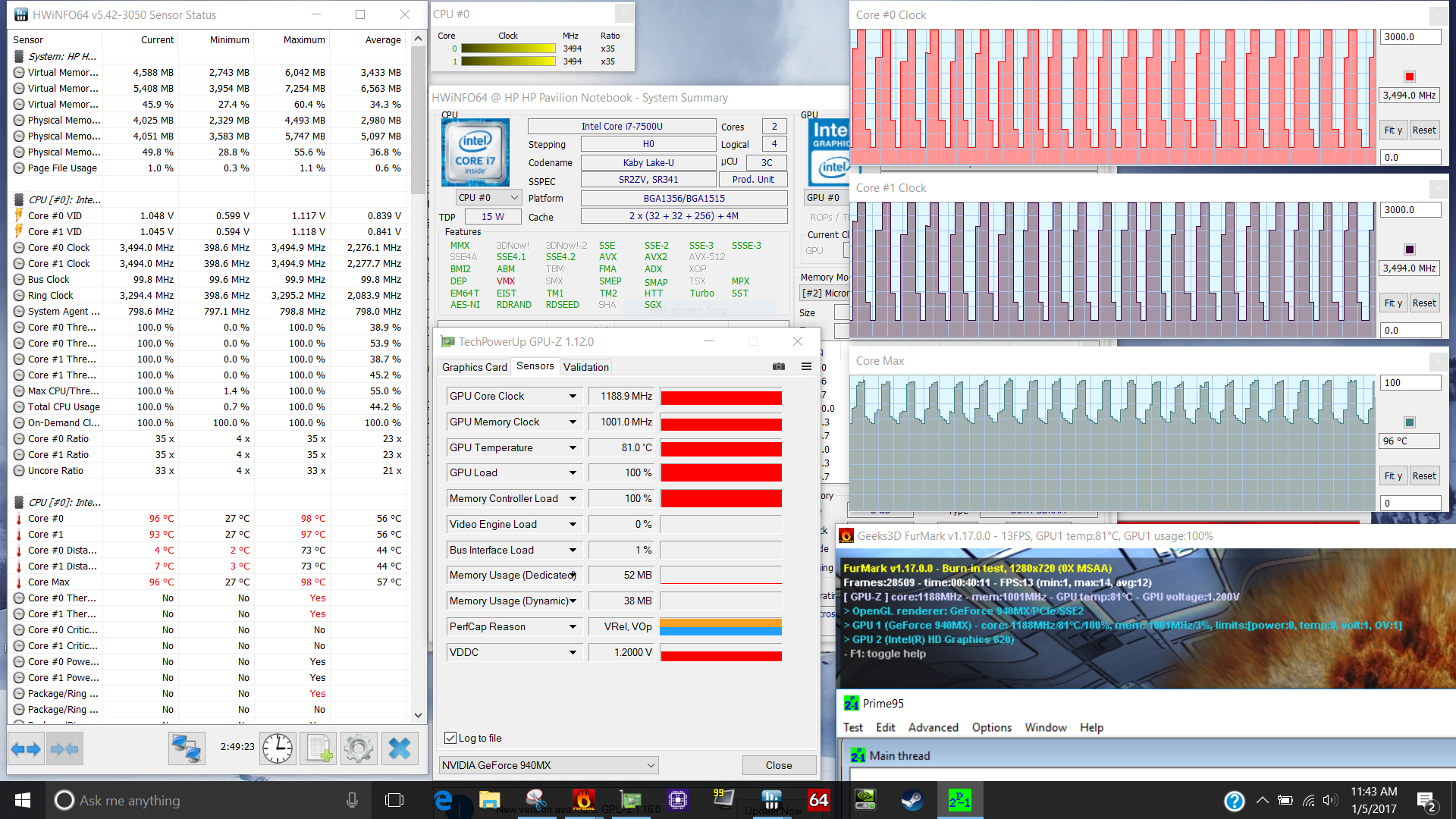The height and width of the screenshot is (819, 1456).
Task: Expand Memory Controller Load dropdown
Action: click(x=573, y=498)
